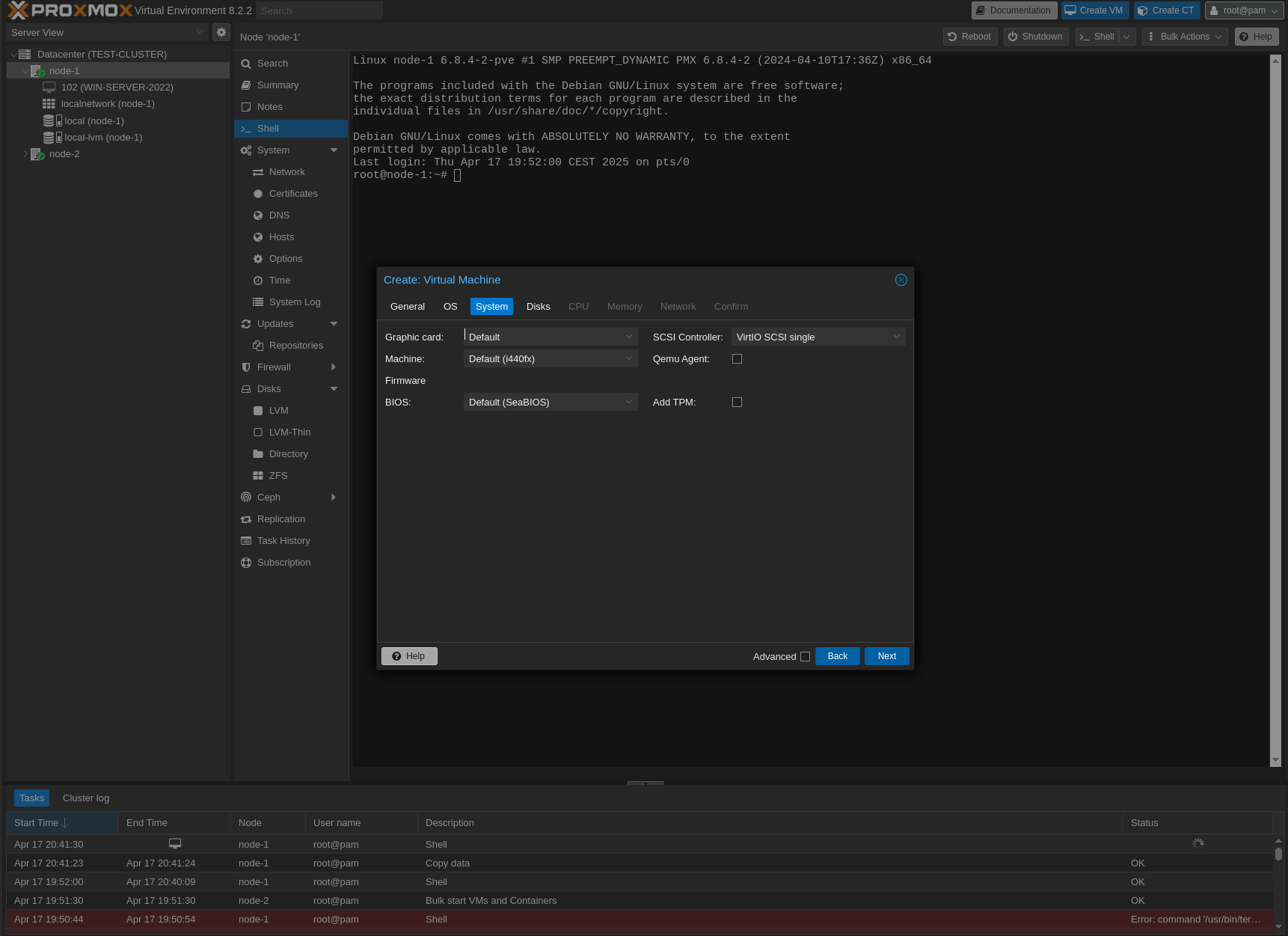Open the DNS settings icon
The height and width of the screenshot is (936, 1288).
(258, 215)
